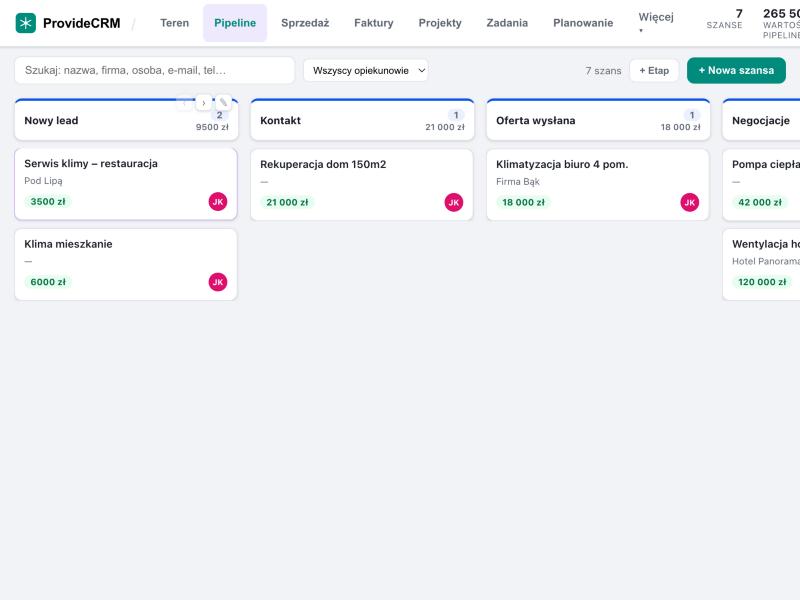Click the 21 000 zł badge on Rekuperacja card
This screenshot has height=600, width=800.
click(x=287, y=203)
